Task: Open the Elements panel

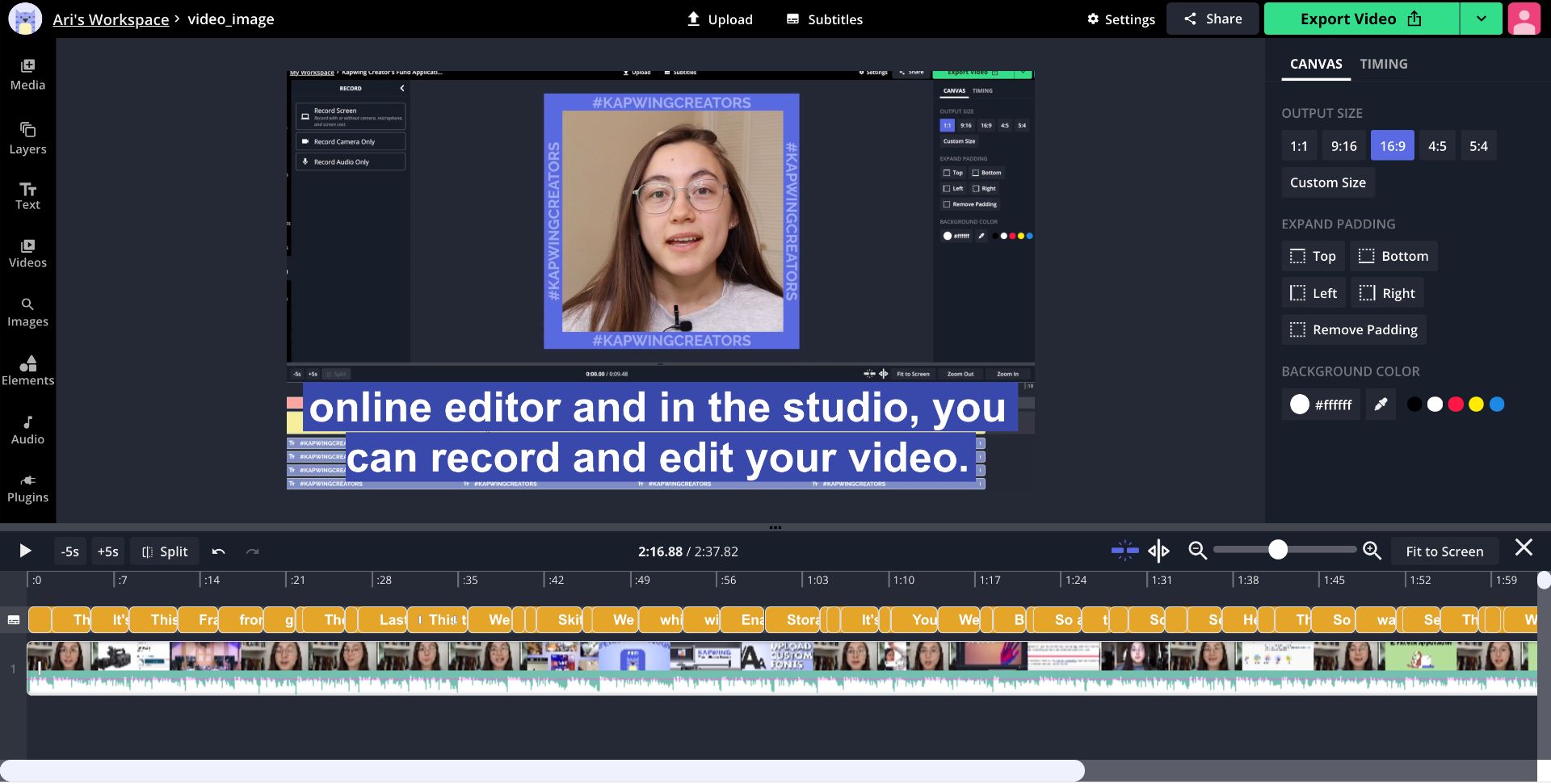Action: pos(27,371)
